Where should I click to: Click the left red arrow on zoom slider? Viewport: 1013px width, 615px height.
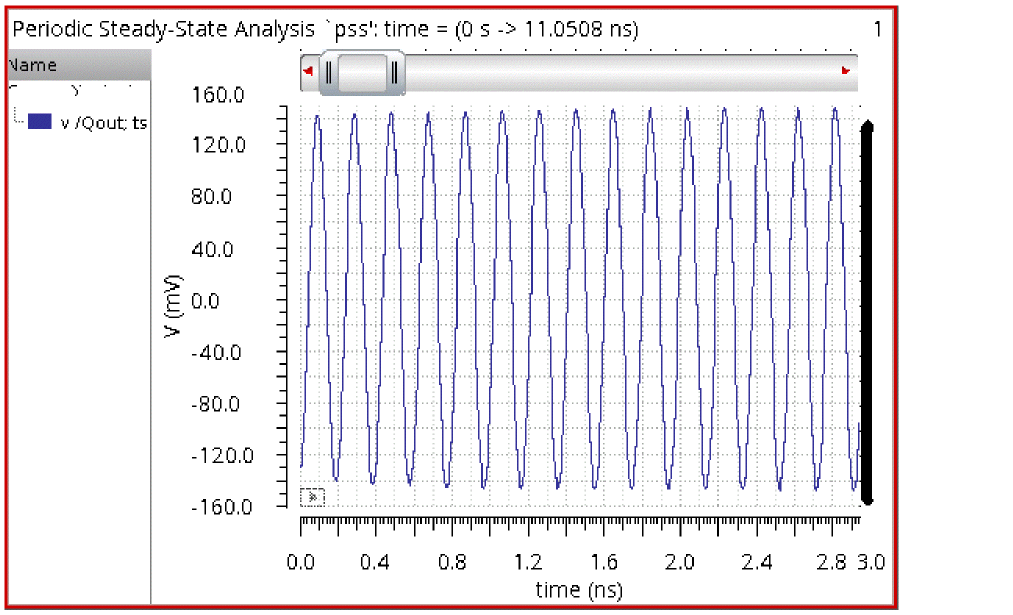click(x=308, y=71)
